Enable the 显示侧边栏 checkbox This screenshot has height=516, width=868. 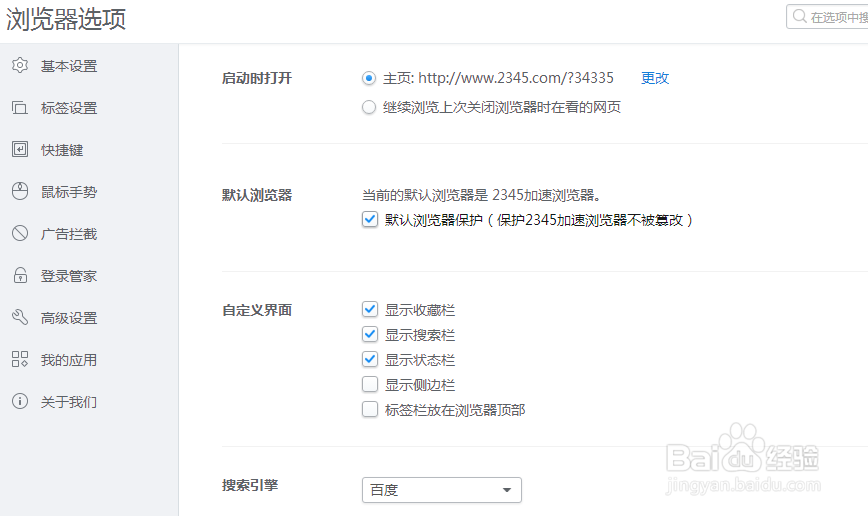coord(370,384)
